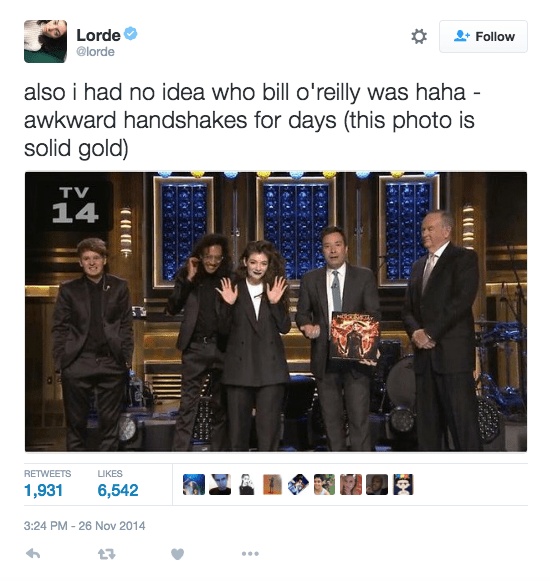Visit the @lorde handle link

(x=95, y=52)
